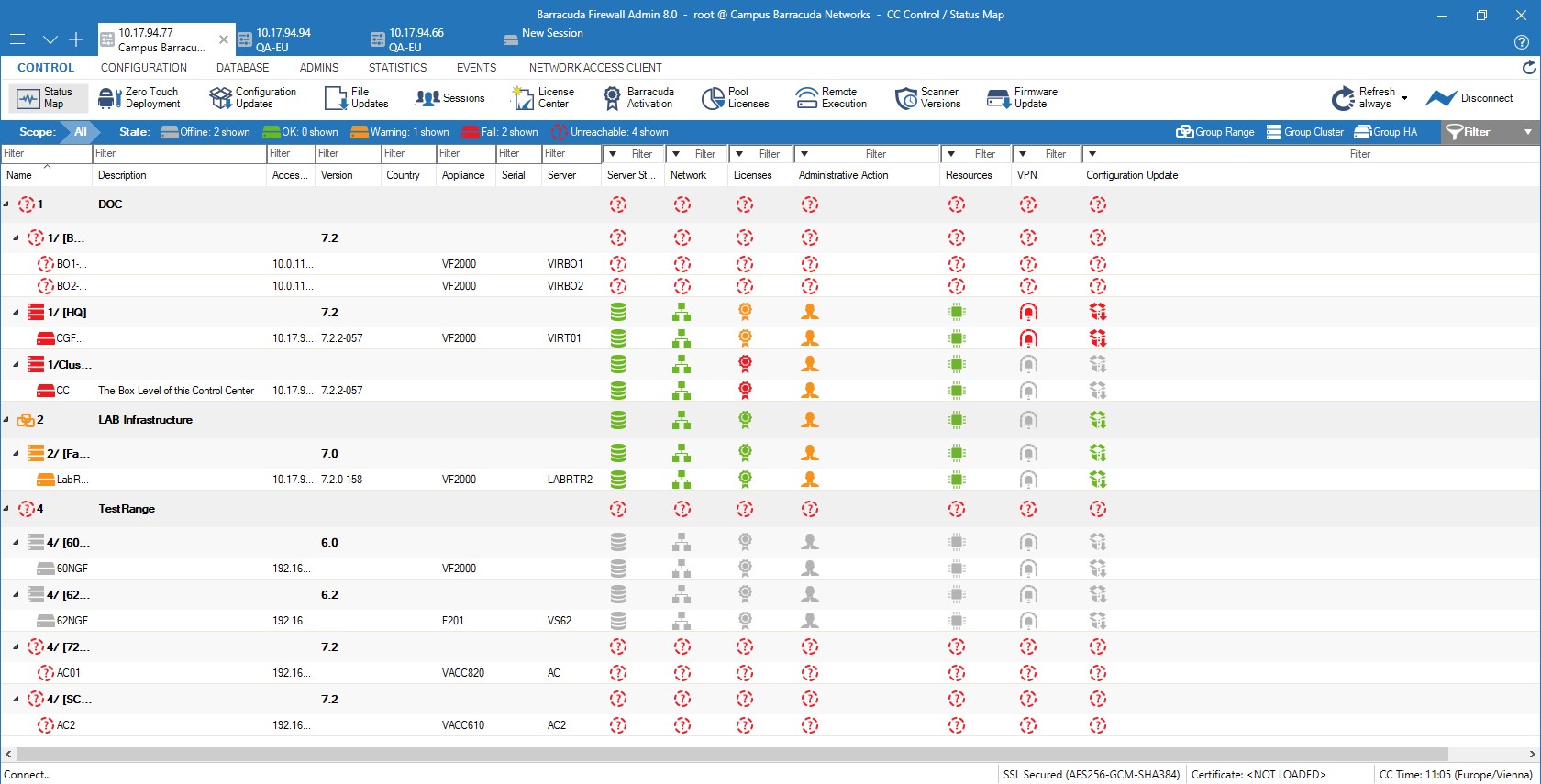Open Remote Execution
Viewport: 1541px width, 784px height.
click(x=831, y=98)
